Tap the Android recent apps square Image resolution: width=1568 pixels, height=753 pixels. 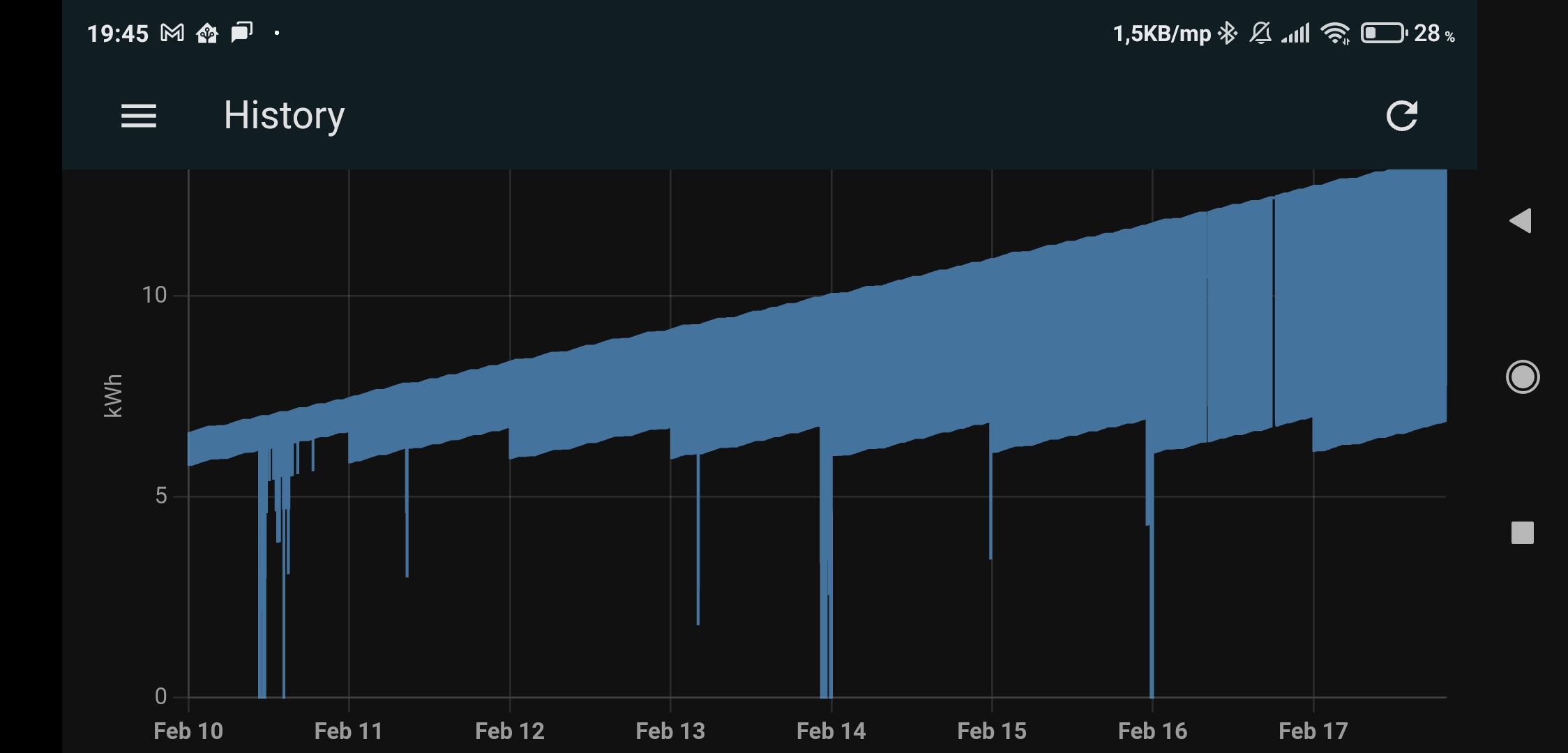(1522, 533)
